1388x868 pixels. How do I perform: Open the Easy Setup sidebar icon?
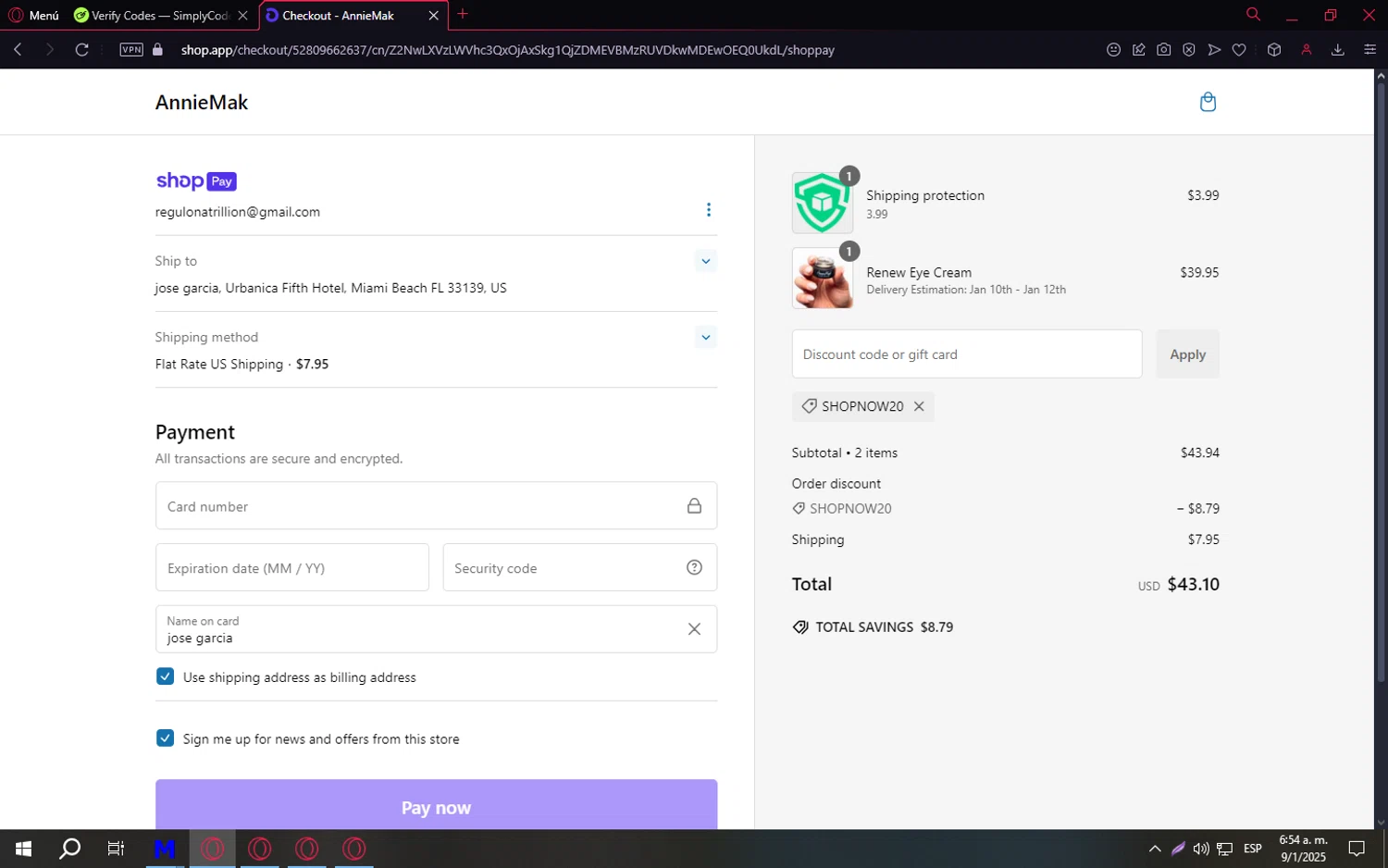pyautogui.click(x=1370, y=50)
